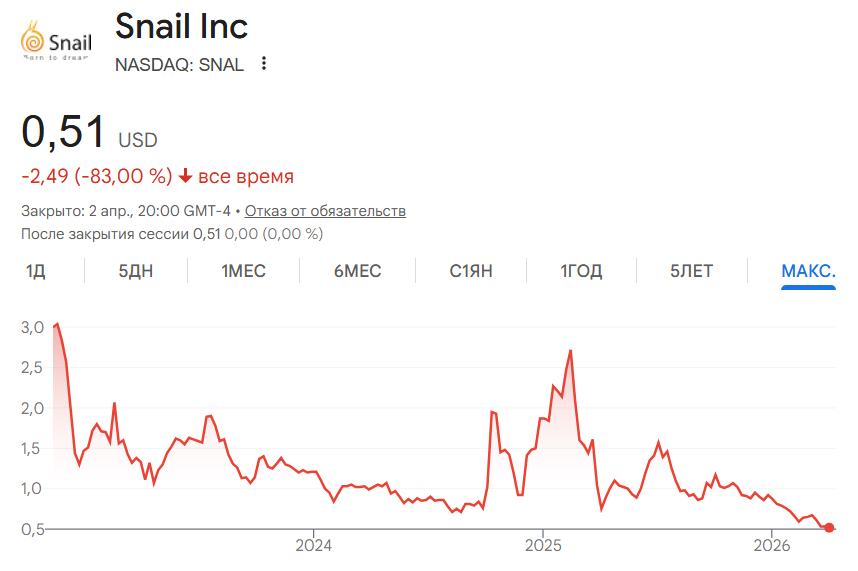Viewport: 858px width, 571px height.
Task: Open the three-dot more options menu
Action: click(x=264, y=64)
